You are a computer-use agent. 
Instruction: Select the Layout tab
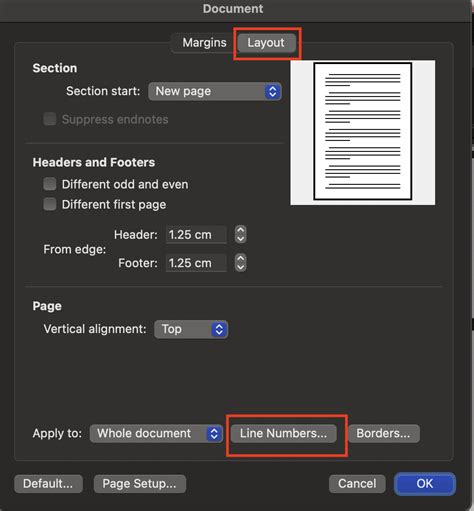266,43
